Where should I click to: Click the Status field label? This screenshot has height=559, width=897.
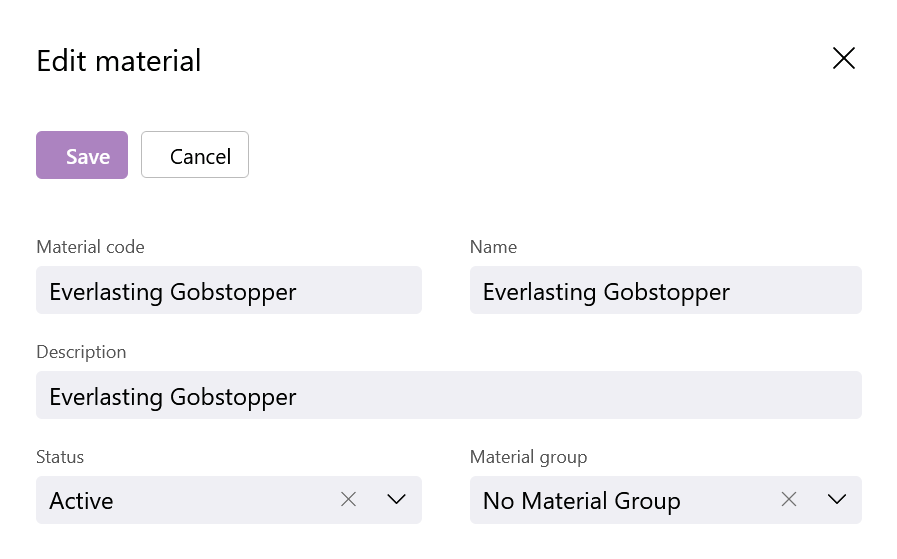pyautogui.click(x=60, y=457)
